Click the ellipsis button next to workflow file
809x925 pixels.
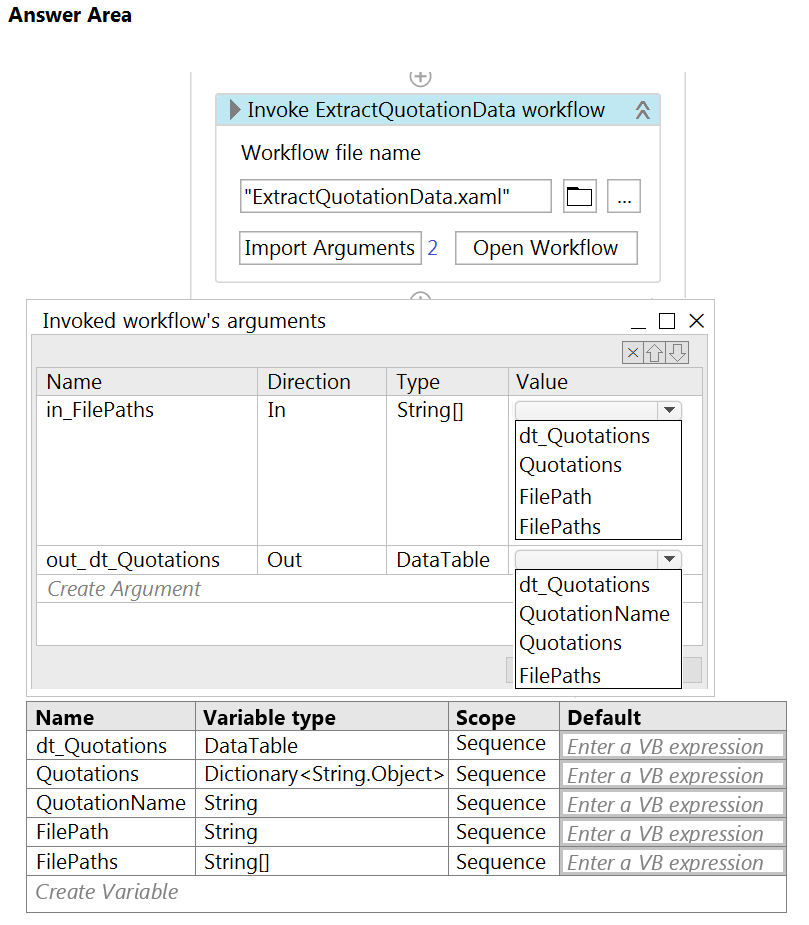pyautogui.click(x=624, y=197)
